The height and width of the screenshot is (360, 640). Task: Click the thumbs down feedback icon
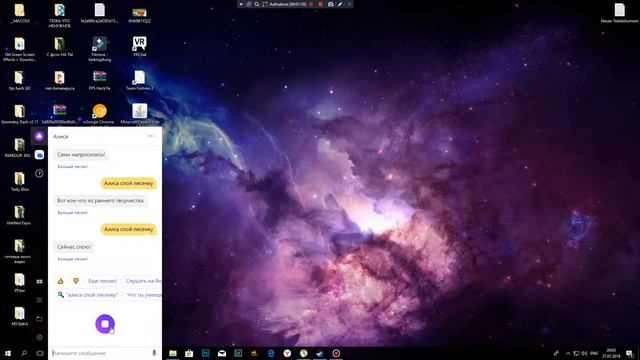[76, 281]
